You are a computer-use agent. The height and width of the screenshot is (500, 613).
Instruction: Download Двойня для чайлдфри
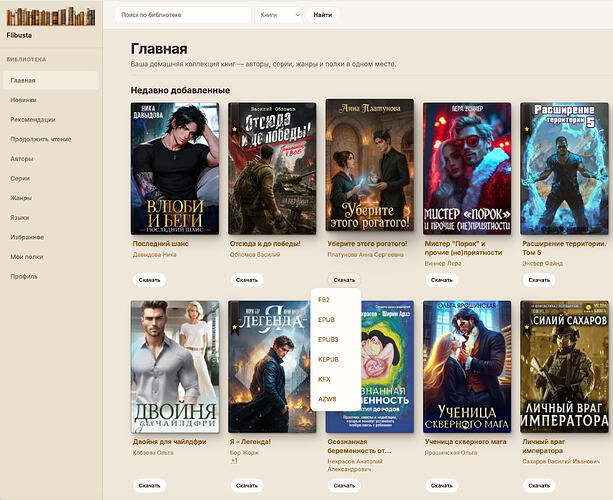(x=149, y=486)
